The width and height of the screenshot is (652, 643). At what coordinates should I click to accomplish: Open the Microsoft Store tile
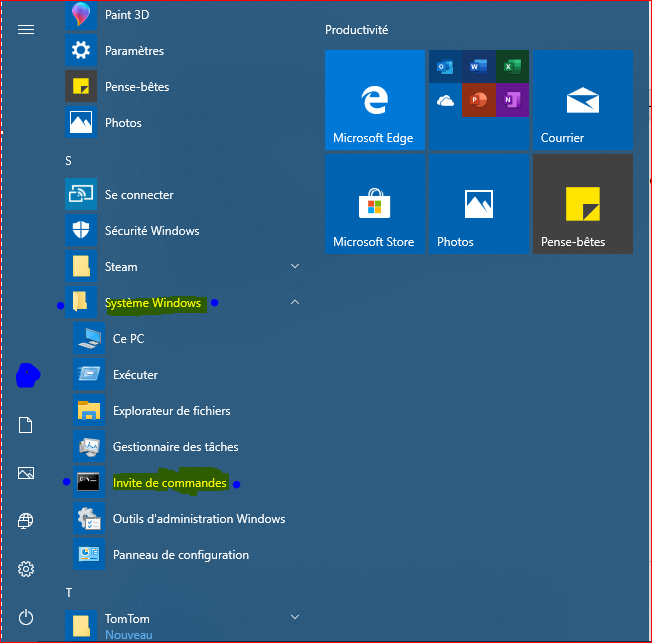tap(375, 204)
